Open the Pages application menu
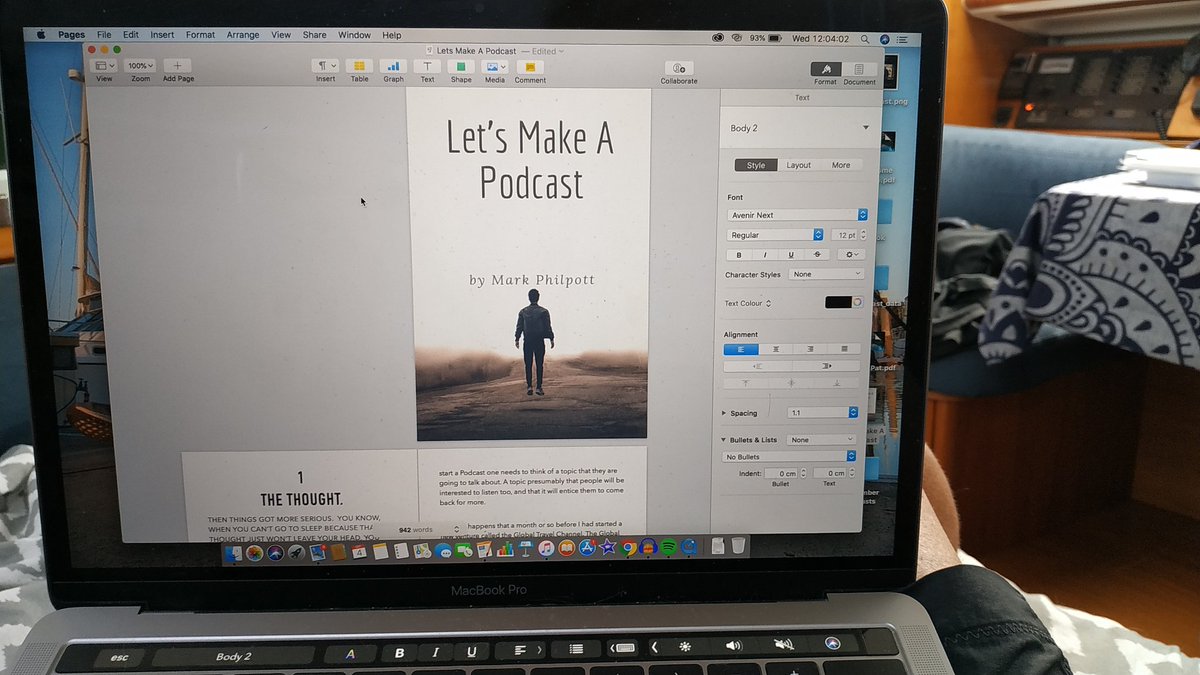1200x675 pixels. click(x=71, y=35)
